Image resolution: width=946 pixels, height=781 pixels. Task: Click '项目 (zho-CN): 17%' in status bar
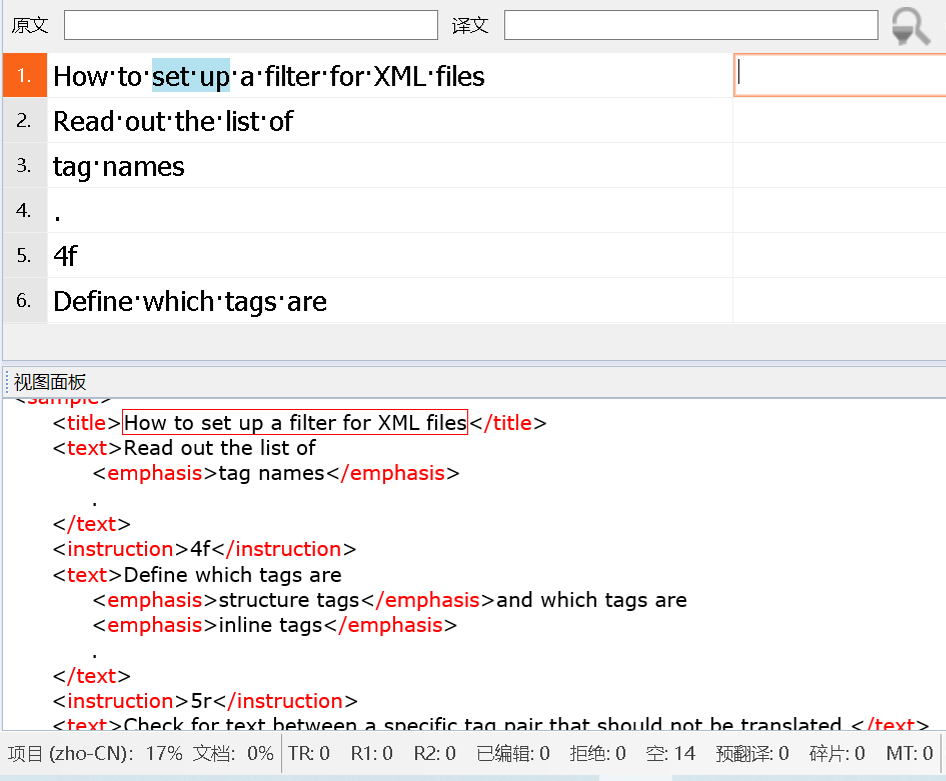(95, 753)
